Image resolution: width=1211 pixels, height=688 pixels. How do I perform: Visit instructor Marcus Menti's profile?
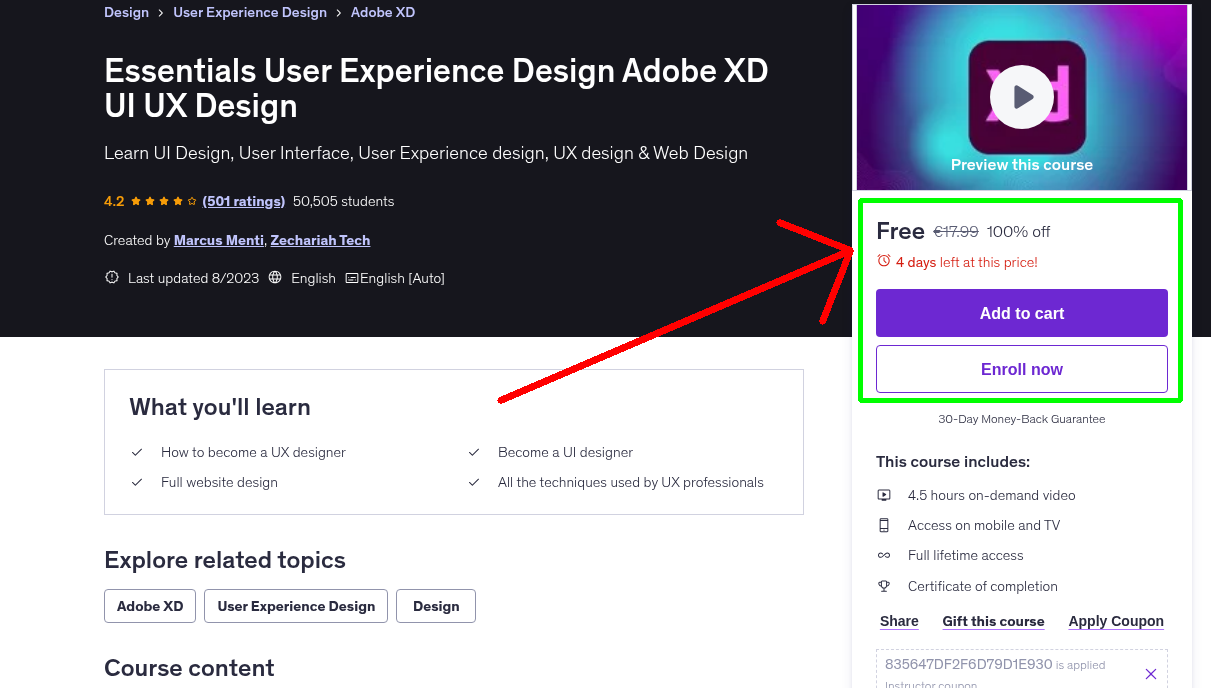coord(218,240)
